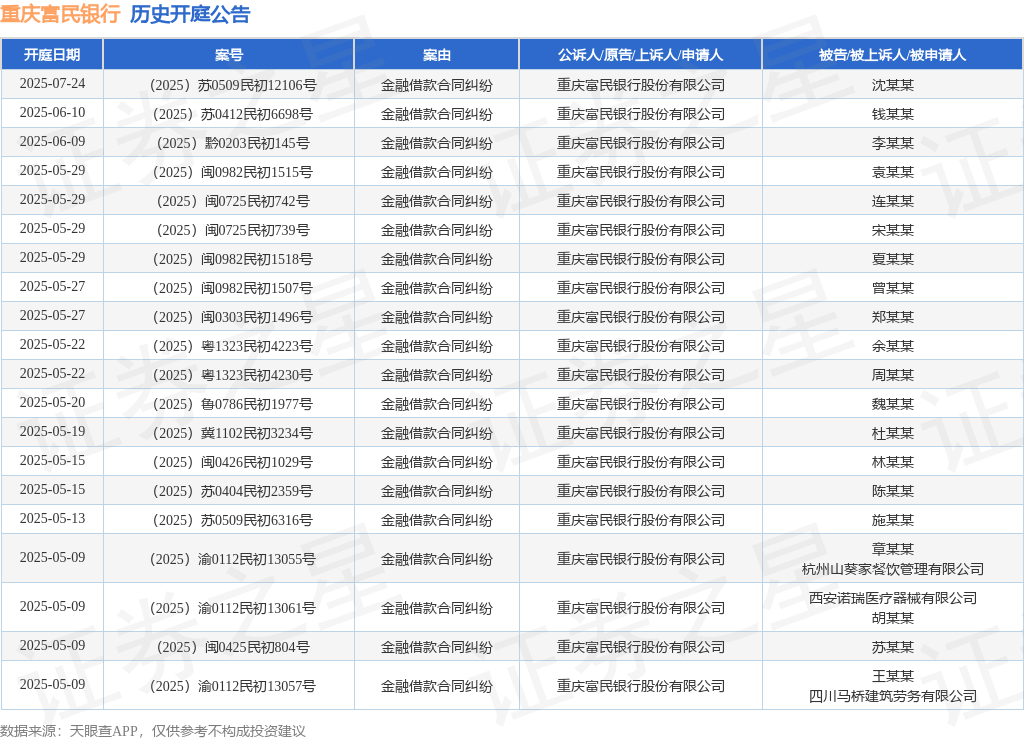Image resolution: width=1024 pixels, height=740 pixels.
Task: Click defendant cell 余某某
Action: pos(893,346)
